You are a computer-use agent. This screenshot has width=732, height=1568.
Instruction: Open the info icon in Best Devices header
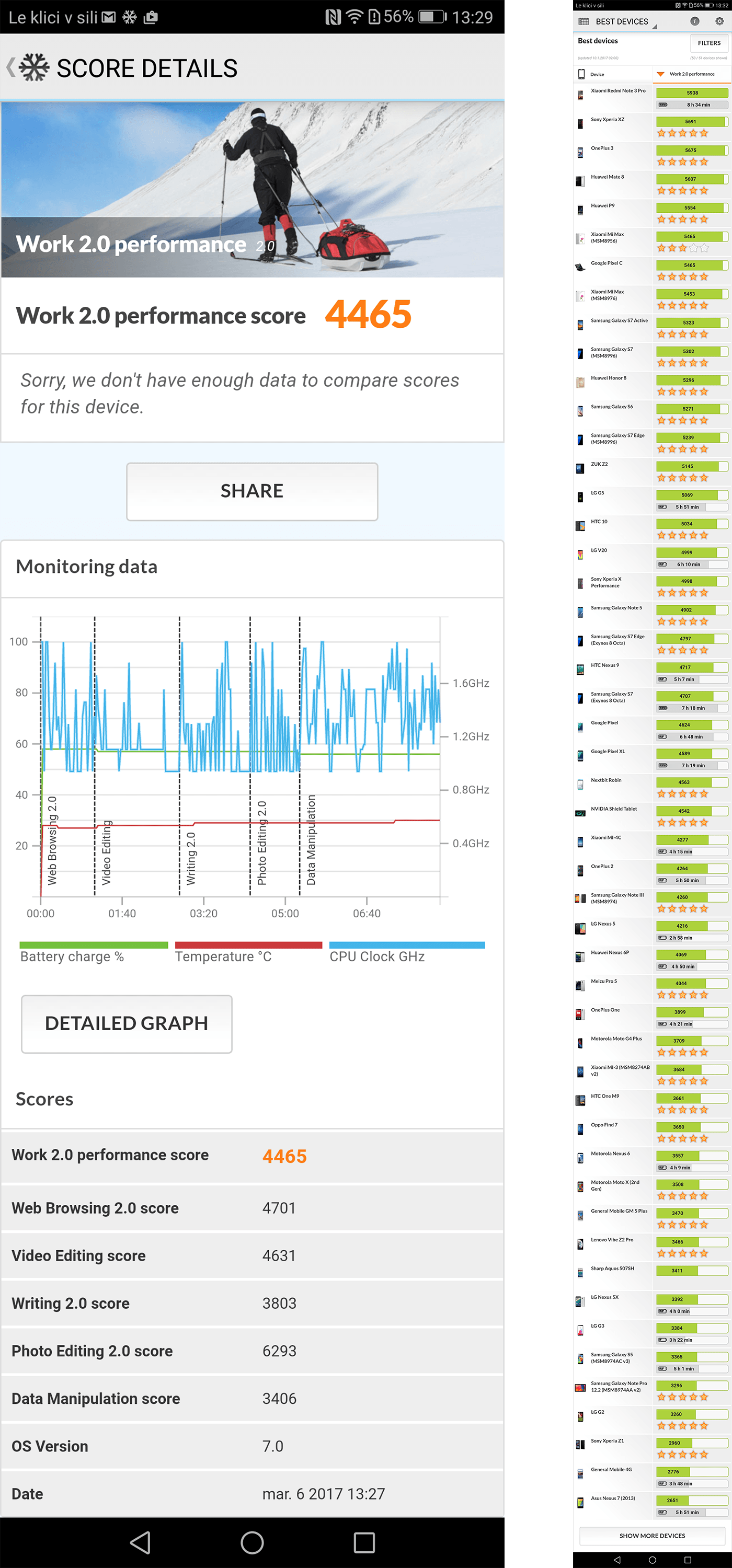[x=694, y=21]
